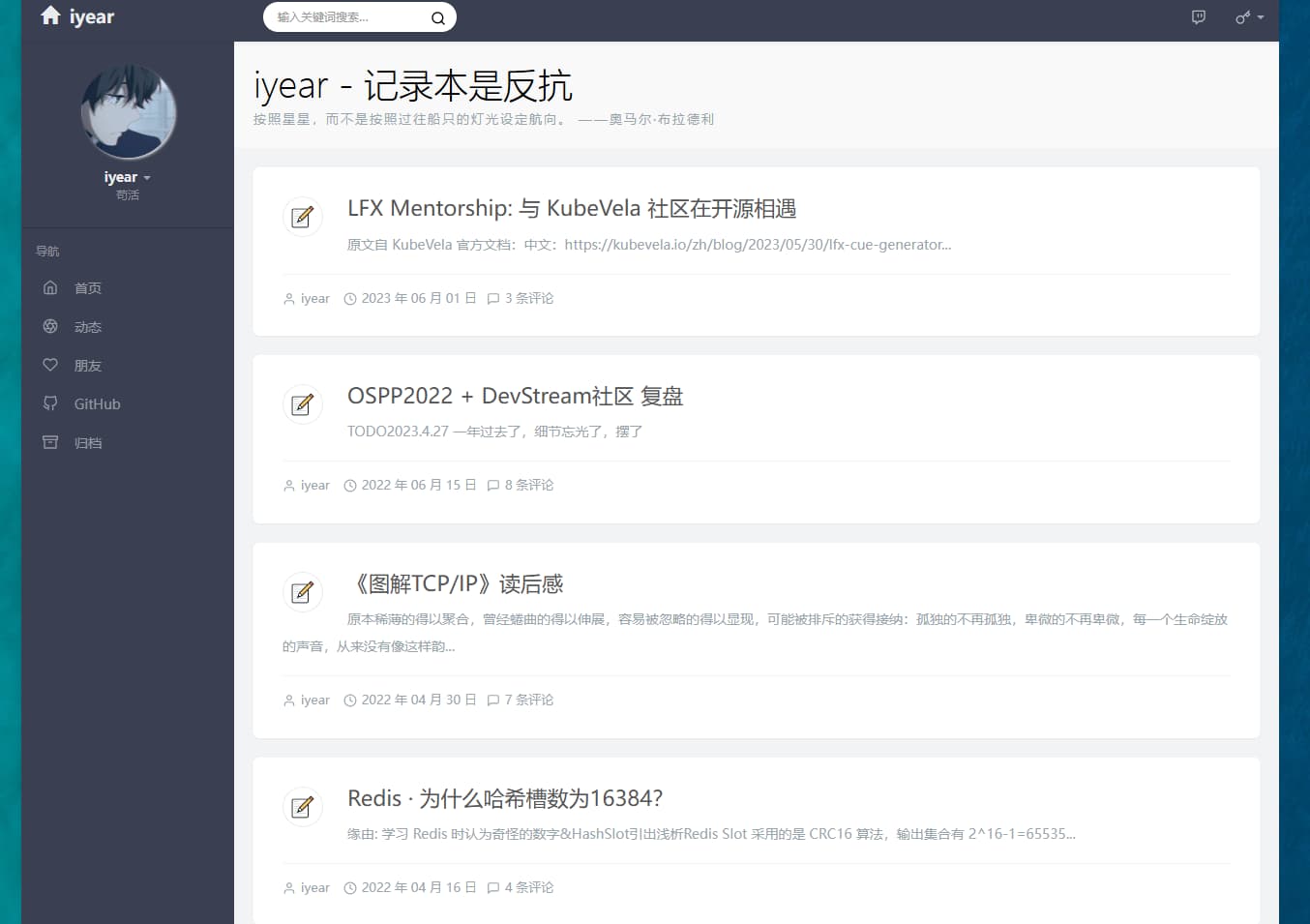
Task: Click the search magnifier icon
Action: click(437, 17)
